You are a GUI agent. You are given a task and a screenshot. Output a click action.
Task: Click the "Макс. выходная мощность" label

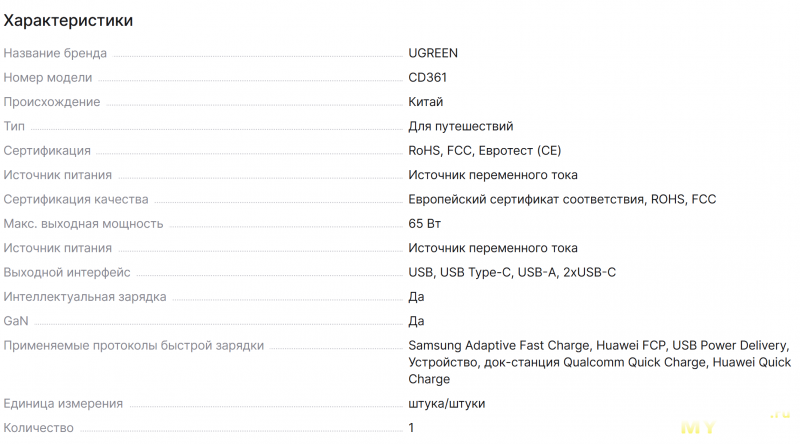tap(83, 223)
